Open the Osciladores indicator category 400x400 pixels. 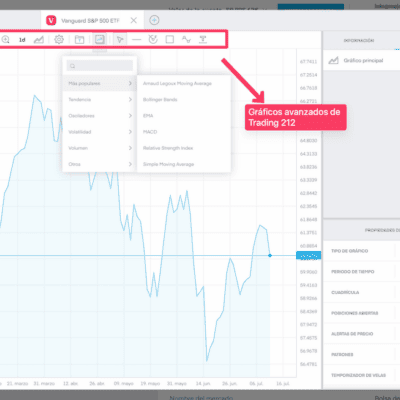100,116
